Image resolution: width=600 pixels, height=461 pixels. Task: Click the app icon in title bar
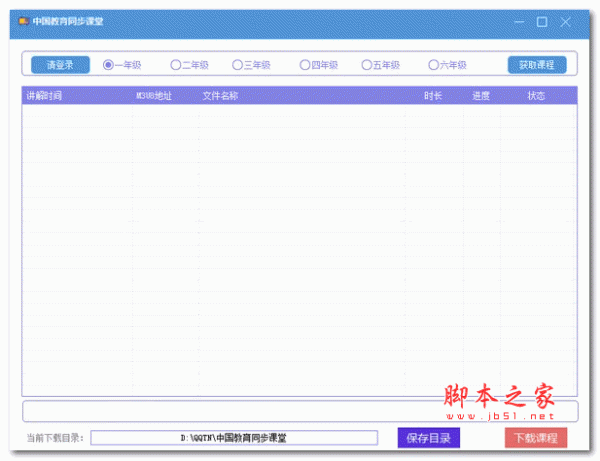pos(24,21)
